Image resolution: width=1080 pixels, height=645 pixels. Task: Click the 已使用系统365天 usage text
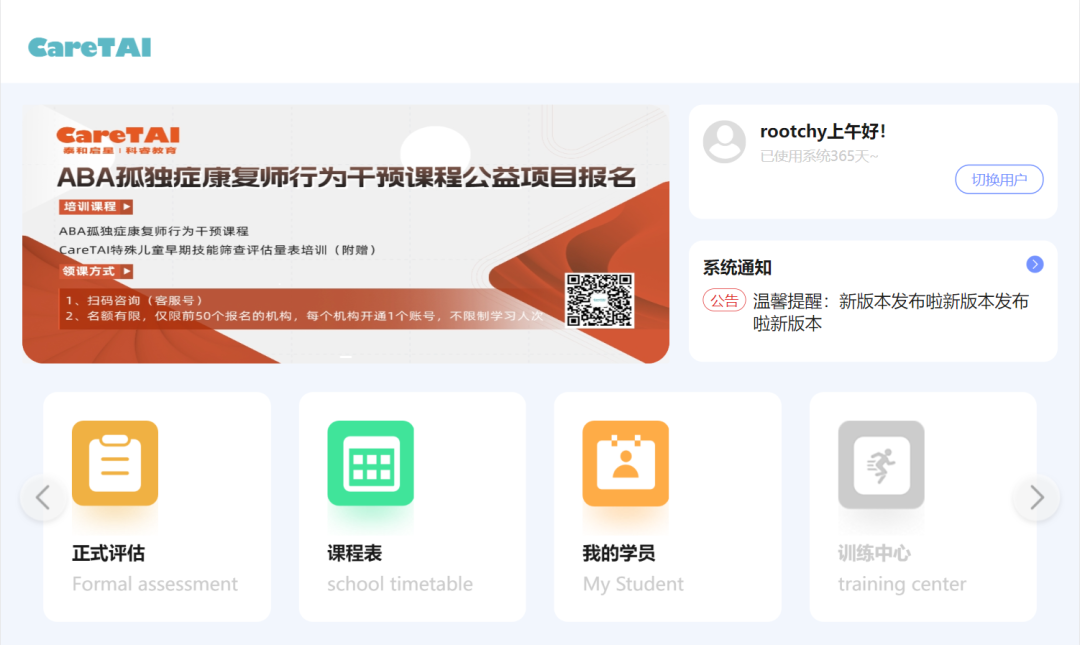tap(819, 156)
